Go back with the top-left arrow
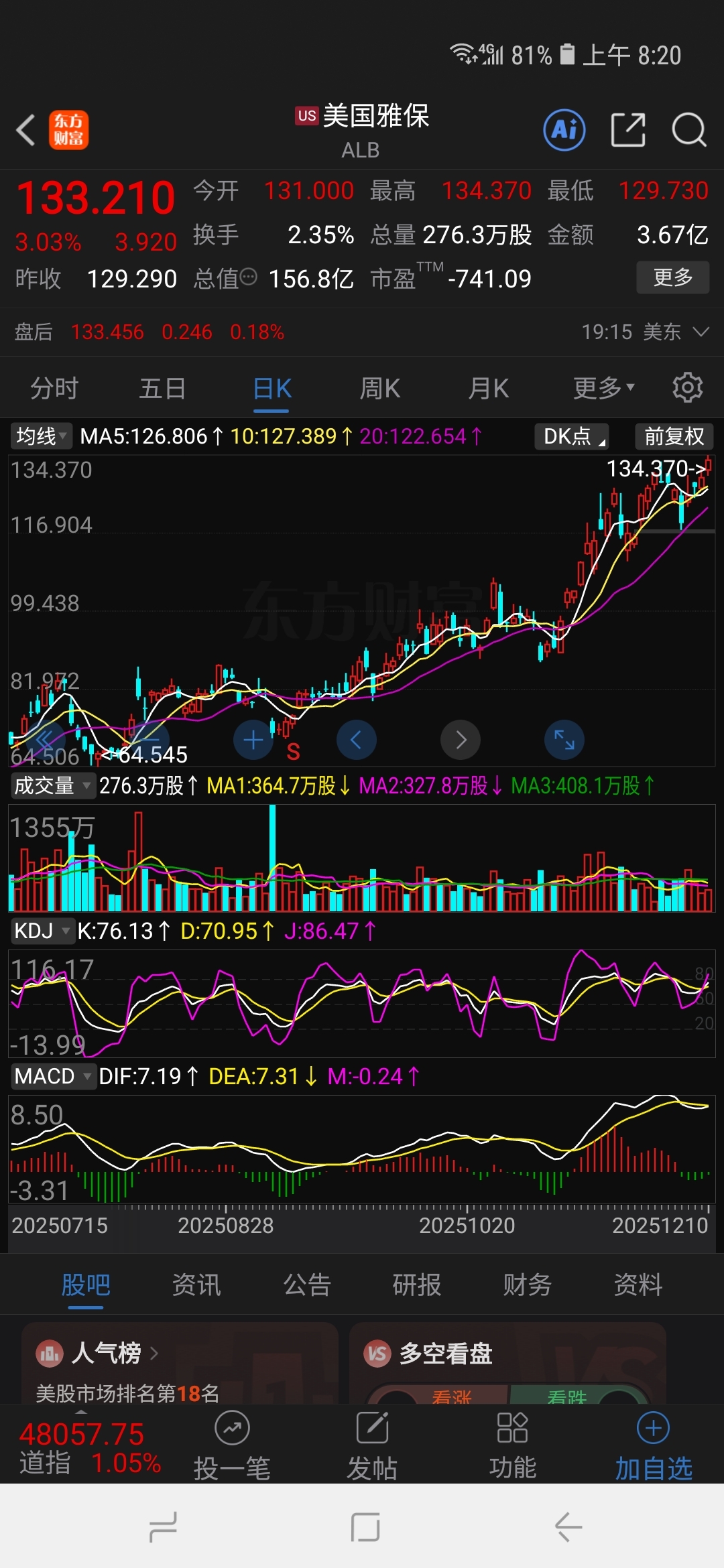This screenshot has height=1568, width=724. tap(25, 130)
